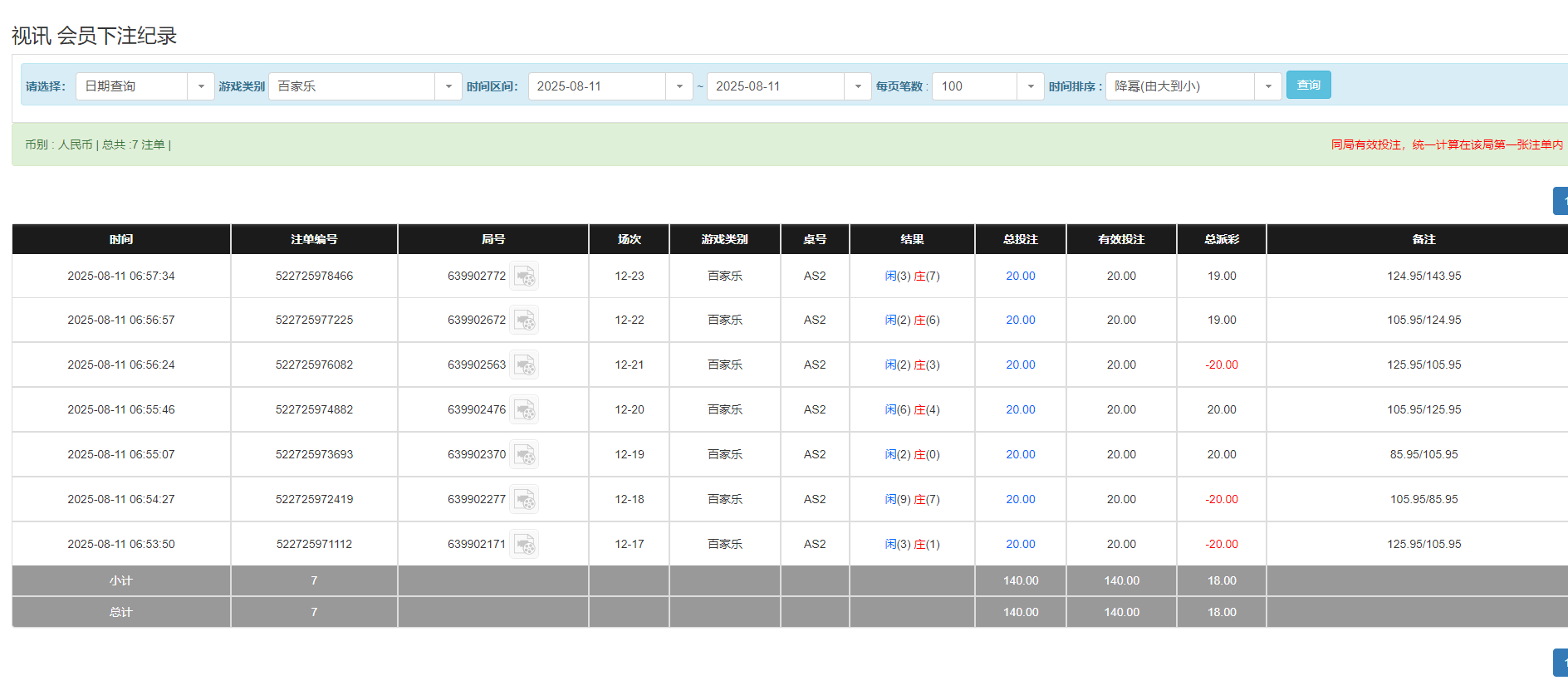
Task: Click the 时间 column header
Action: 121,239
